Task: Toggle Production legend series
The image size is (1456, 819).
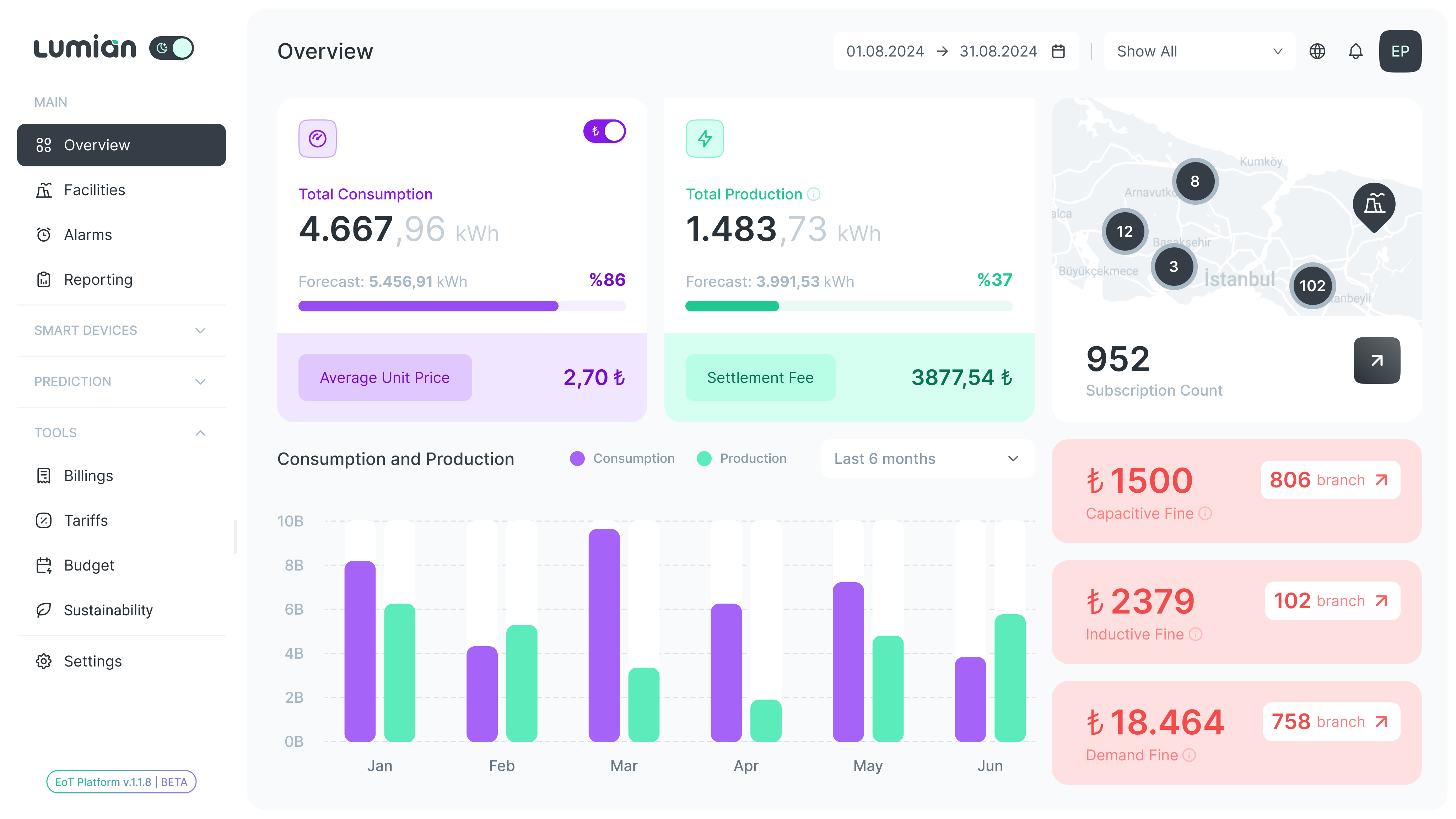Action: pos(742,459)
